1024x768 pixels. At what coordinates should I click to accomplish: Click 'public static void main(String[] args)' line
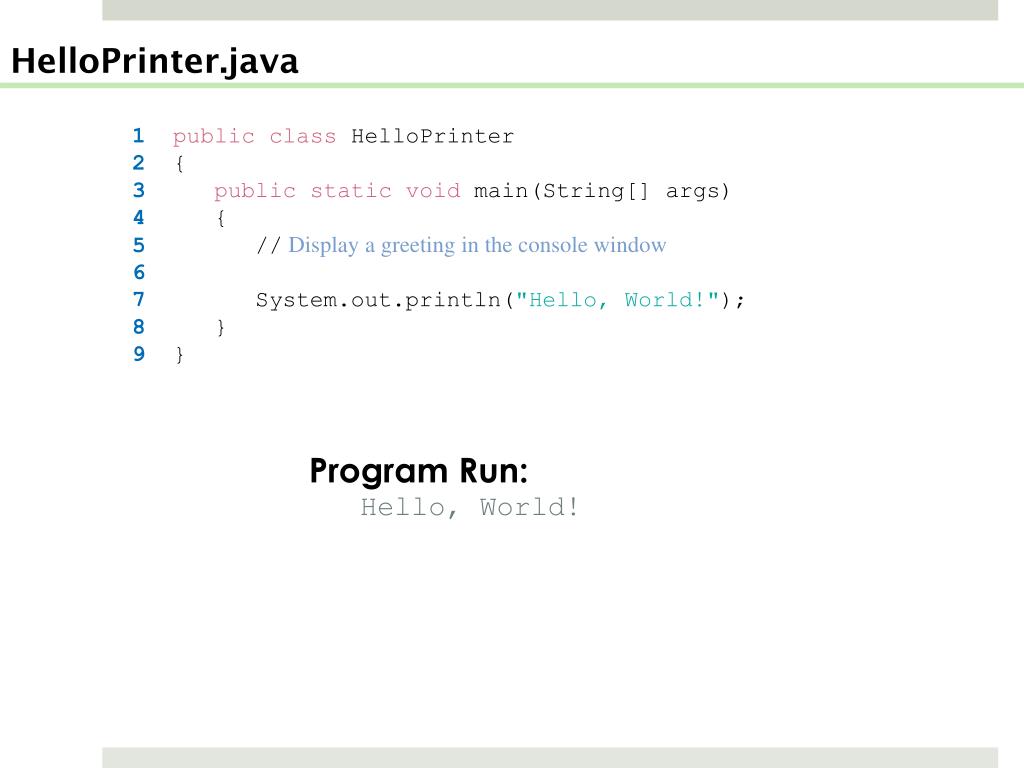[472, 191]
